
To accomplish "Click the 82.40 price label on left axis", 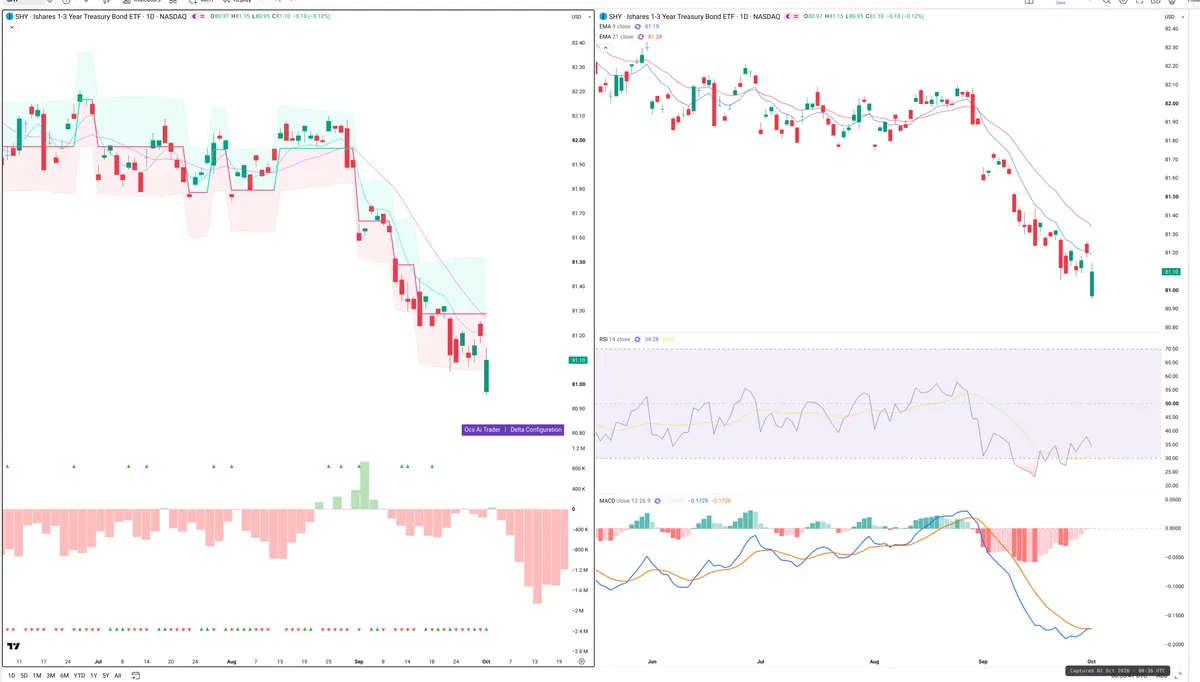I will 577,43.
